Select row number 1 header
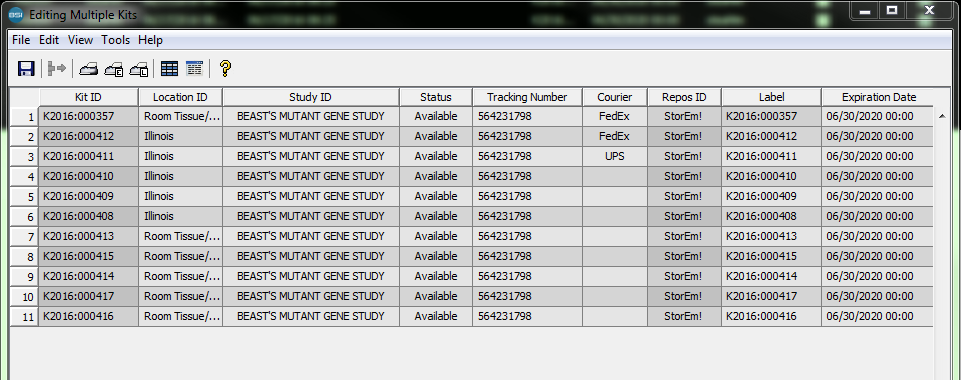 [25, 116]
